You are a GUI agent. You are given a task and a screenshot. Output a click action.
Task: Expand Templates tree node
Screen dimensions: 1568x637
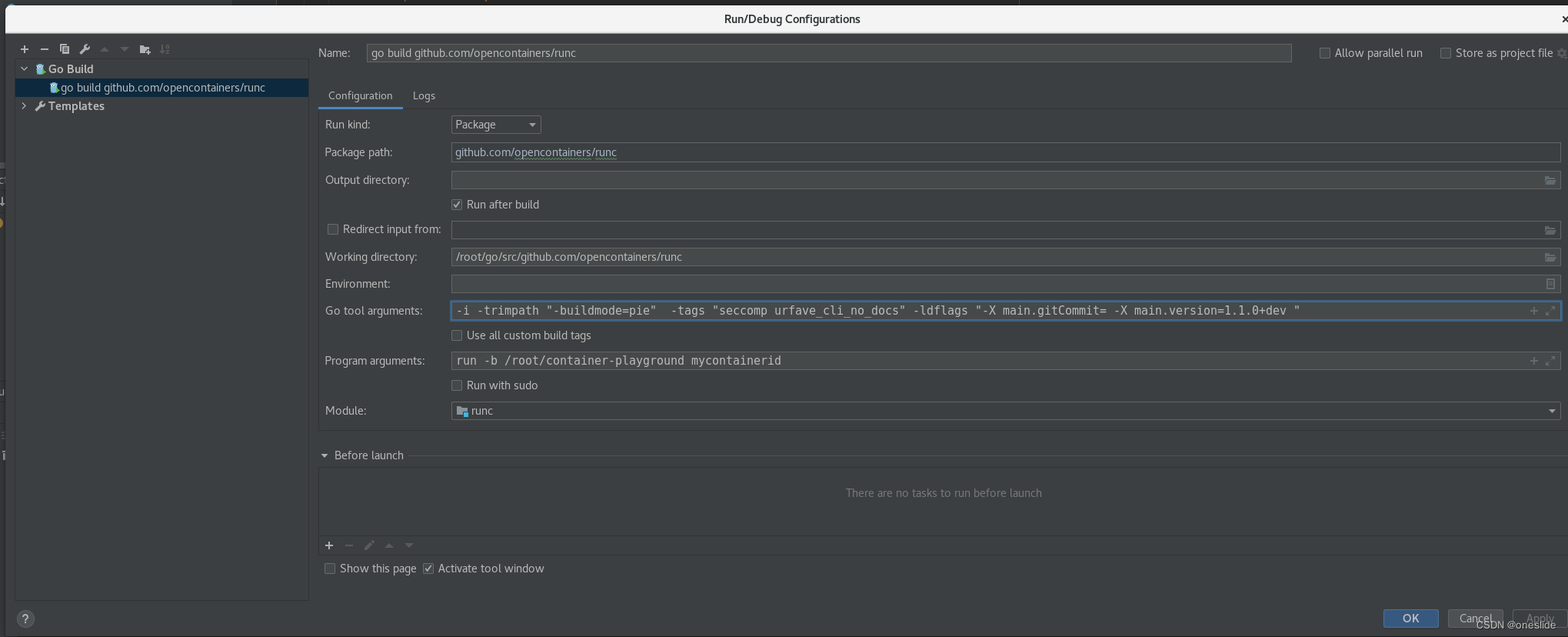24,106
